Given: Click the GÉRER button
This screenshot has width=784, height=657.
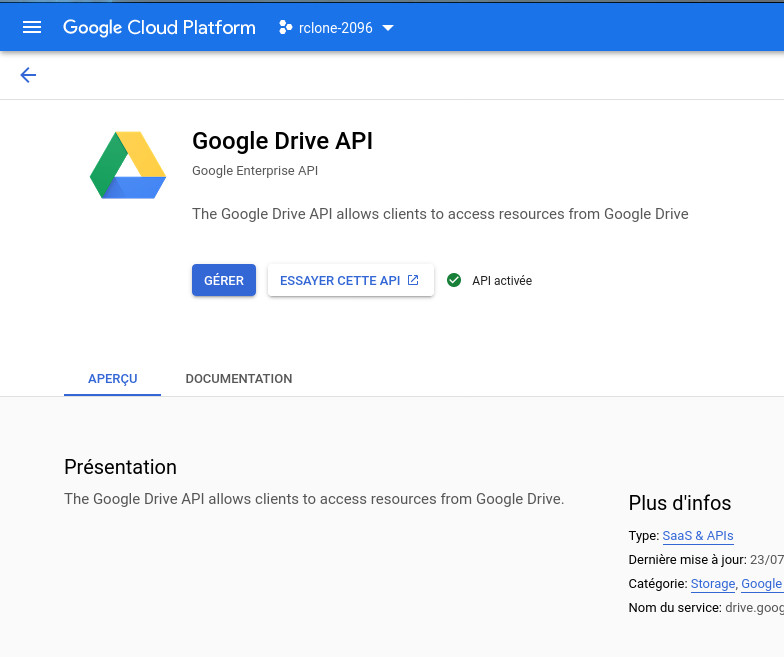Looking at the screenshot, I should (x=224, y=280).
